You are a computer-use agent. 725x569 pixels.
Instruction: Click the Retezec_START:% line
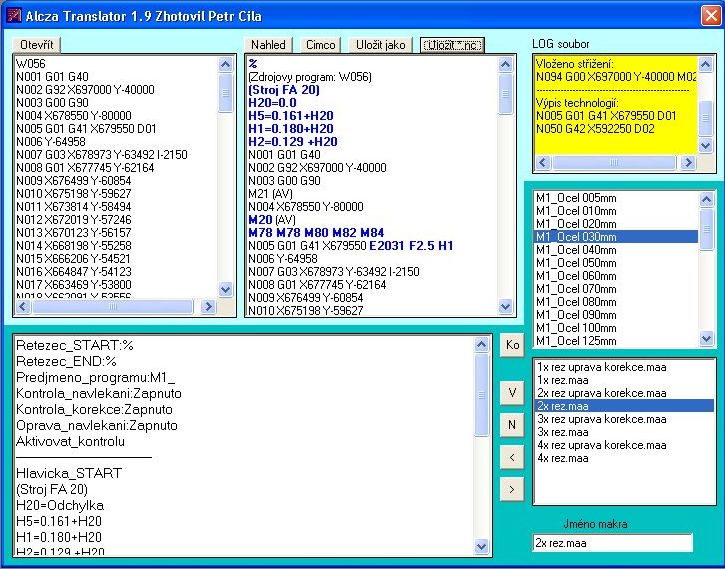click(75, 345)
